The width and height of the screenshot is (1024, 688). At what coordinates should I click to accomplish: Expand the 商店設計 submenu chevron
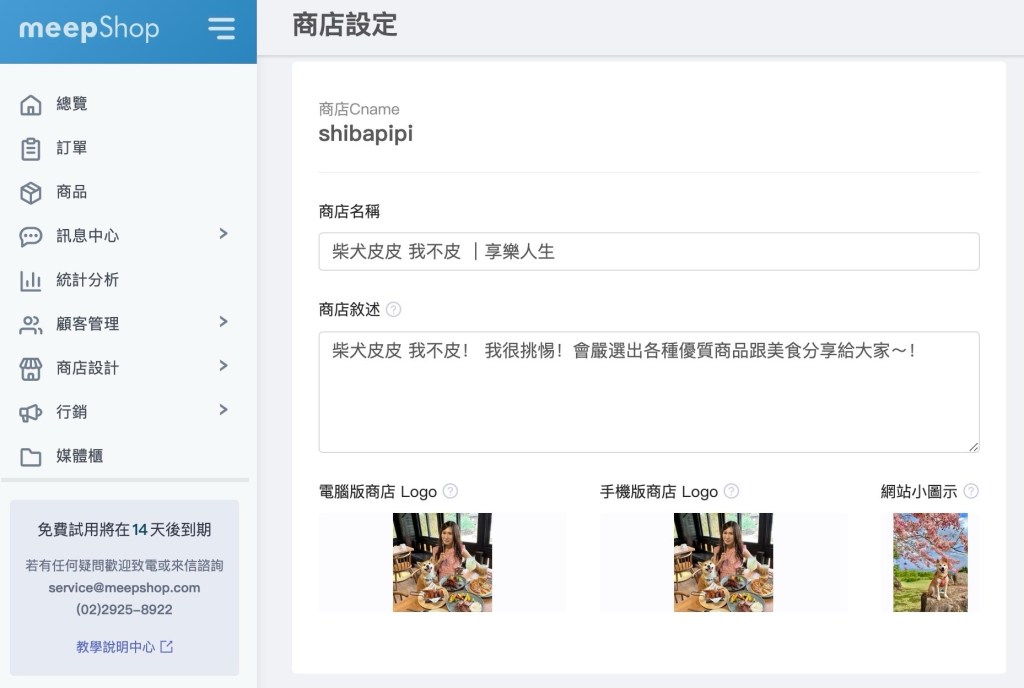pyautogui.click(x=223, y=366)
